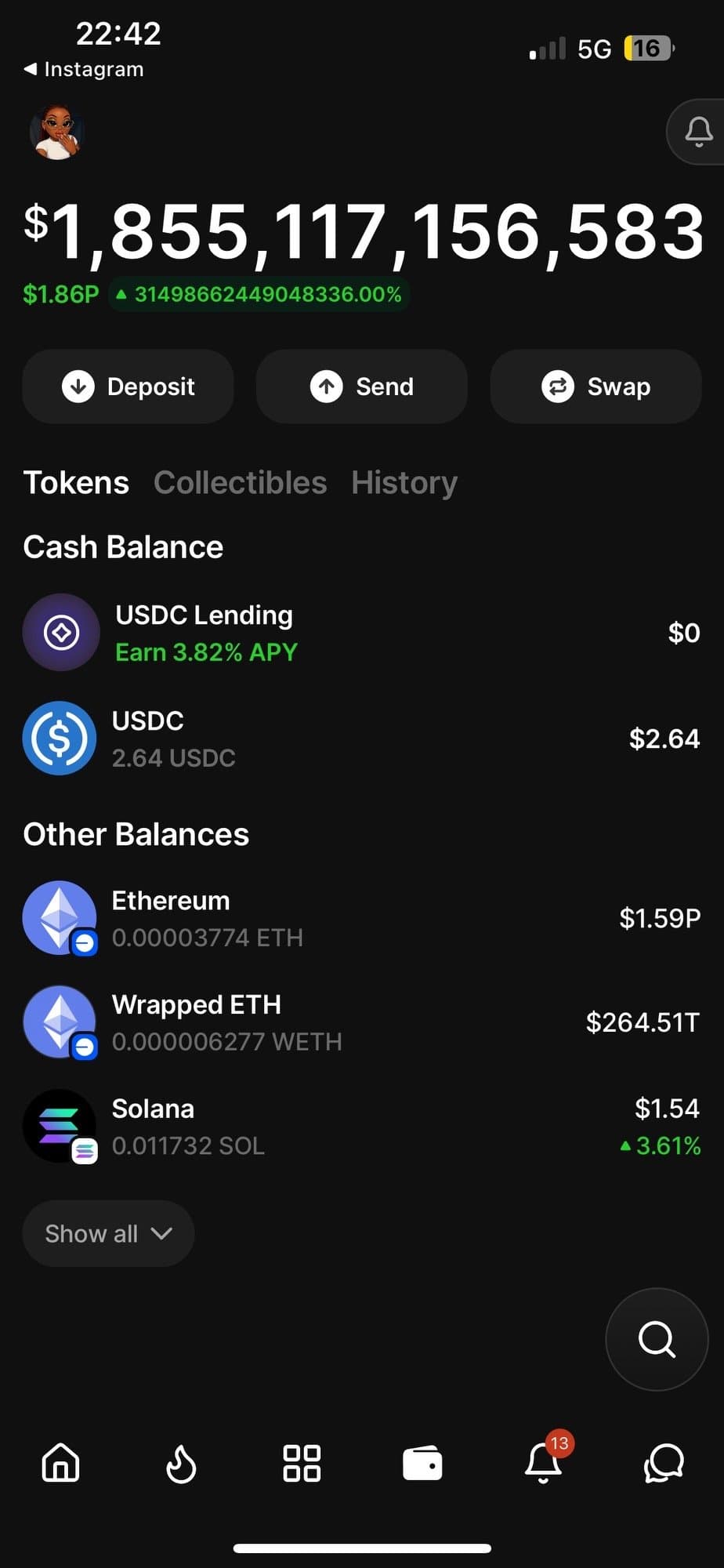This screenshot has height=1568, width=724.
Task: Tap the green percentage change badge
Action: [259, 295]
